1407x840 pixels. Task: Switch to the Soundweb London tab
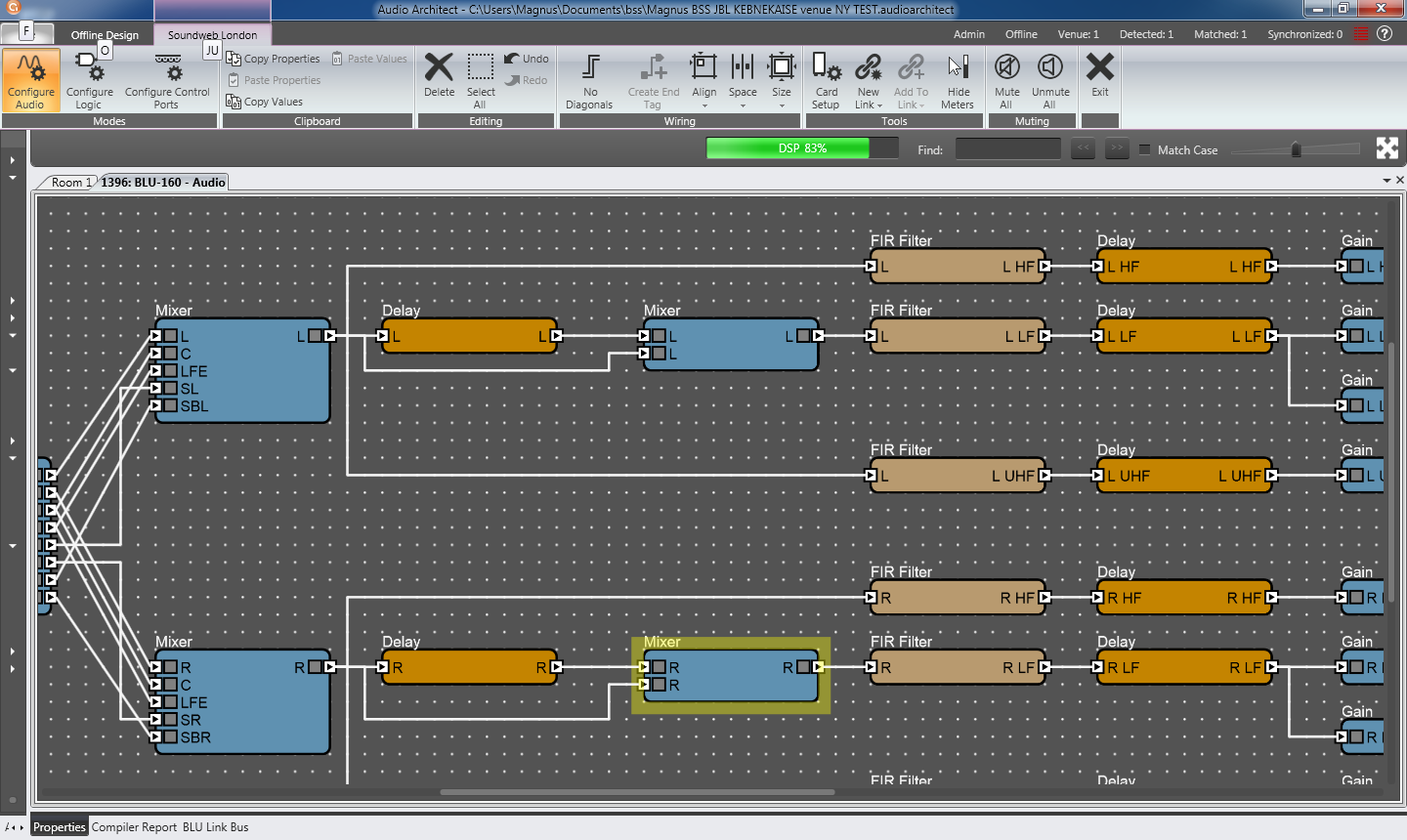(212, 35)
